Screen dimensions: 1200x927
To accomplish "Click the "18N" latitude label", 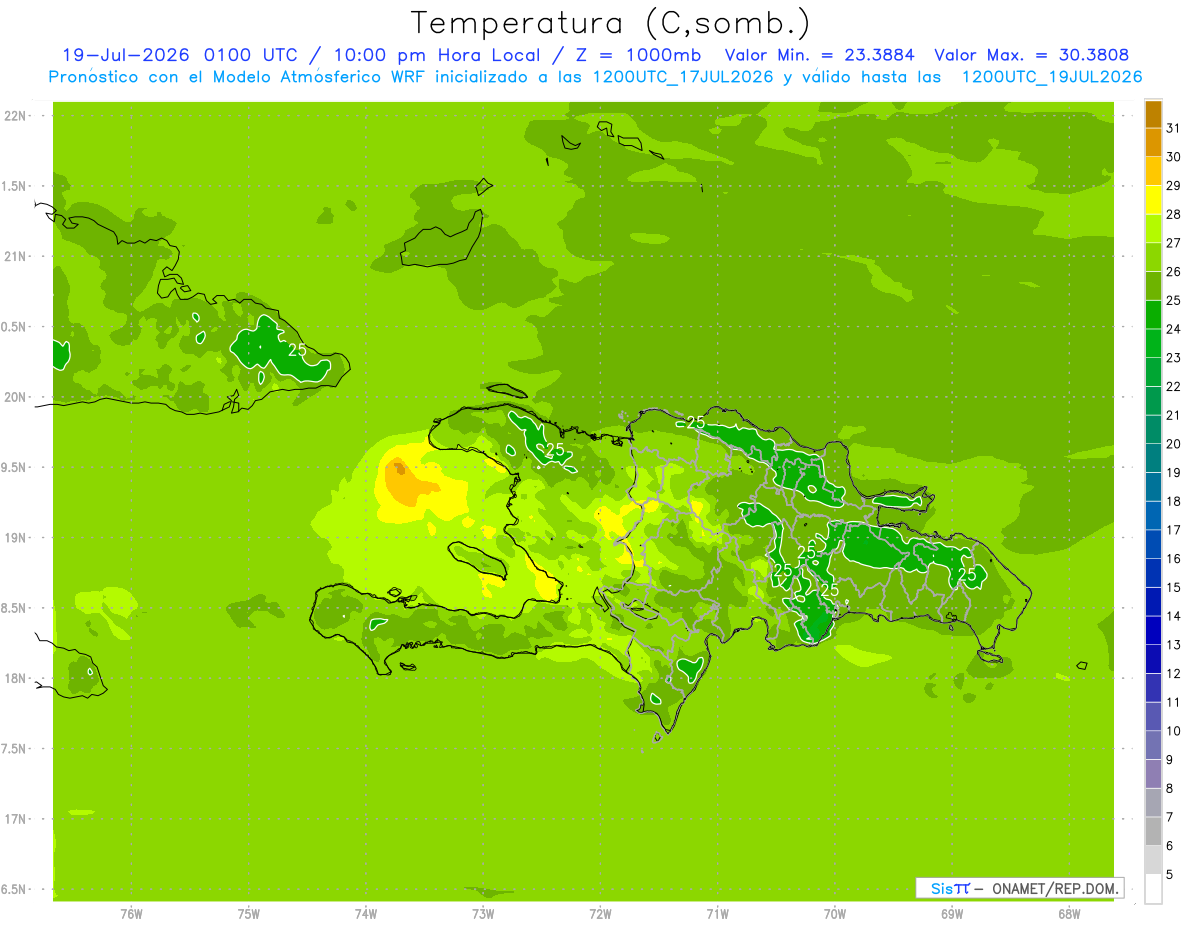I will [x=15, y=678].
